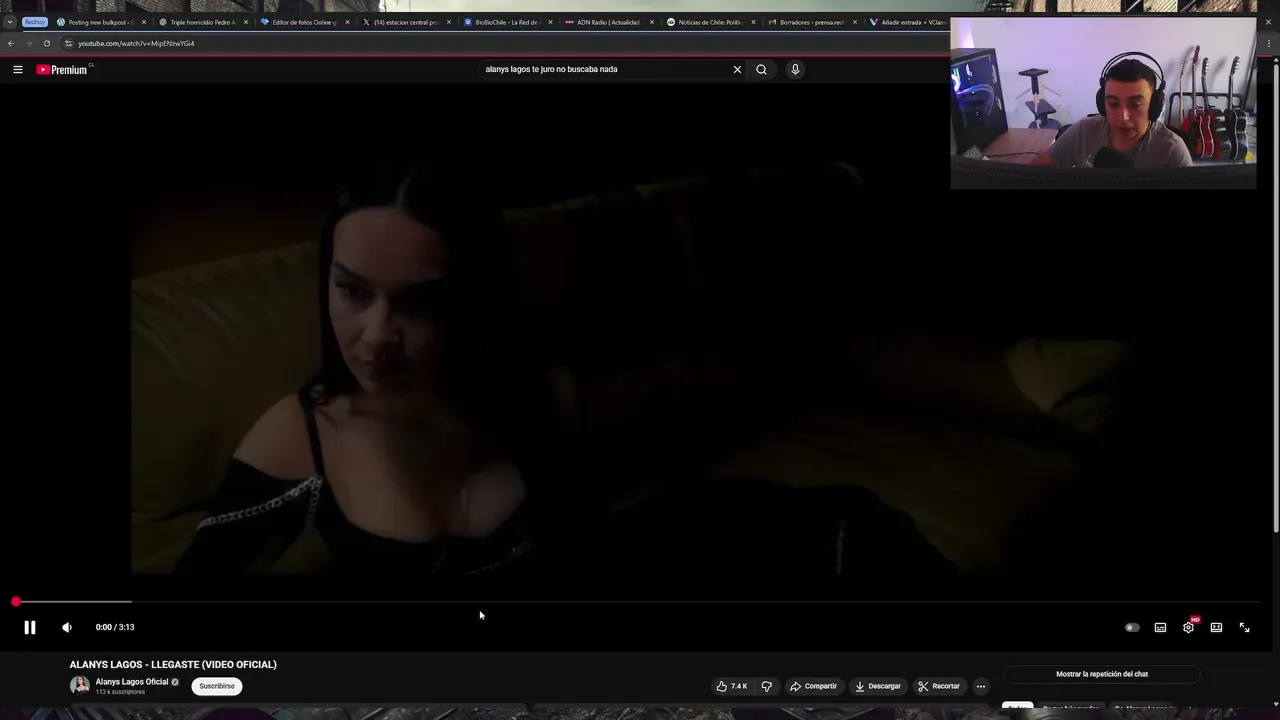Start voice search with the microphone icon
Viewport: 1280px width, 720px height.
point(795,69)
